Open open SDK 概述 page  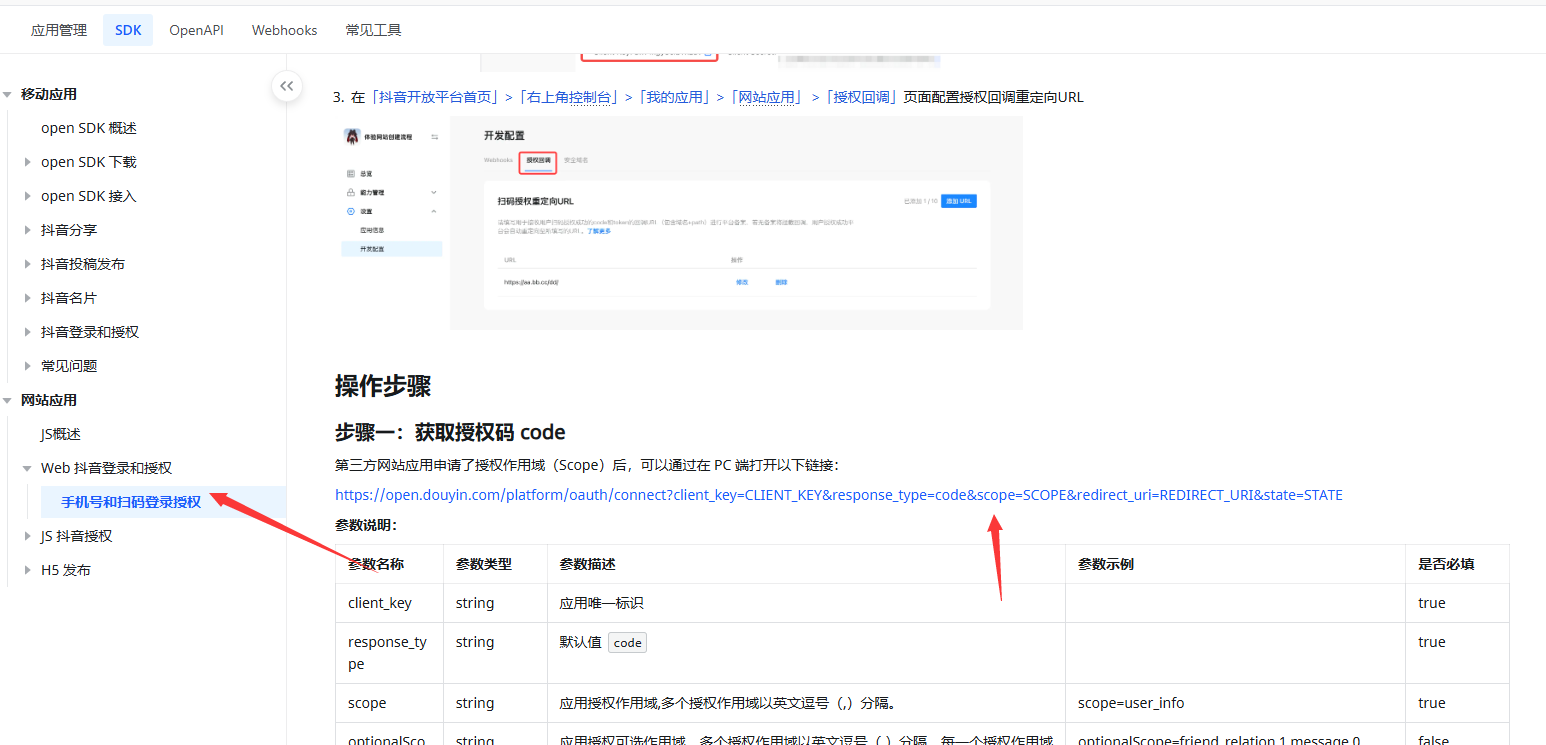[x=89, y=128]
